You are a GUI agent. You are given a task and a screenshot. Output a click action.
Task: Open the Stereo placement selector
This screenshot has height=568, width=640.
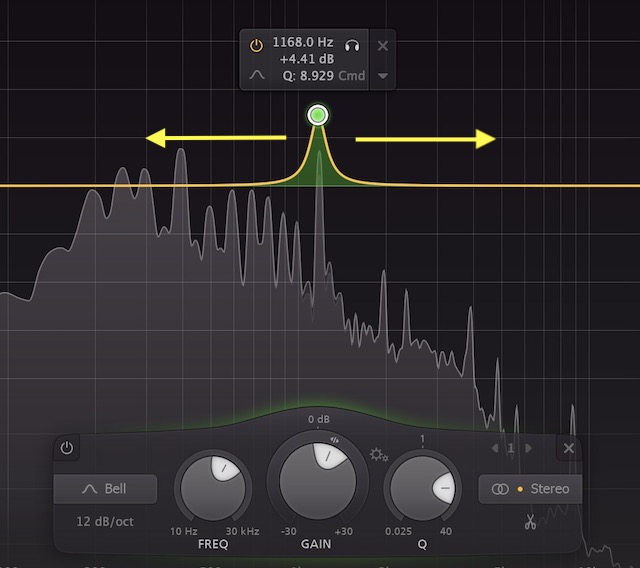coord(530,489)
